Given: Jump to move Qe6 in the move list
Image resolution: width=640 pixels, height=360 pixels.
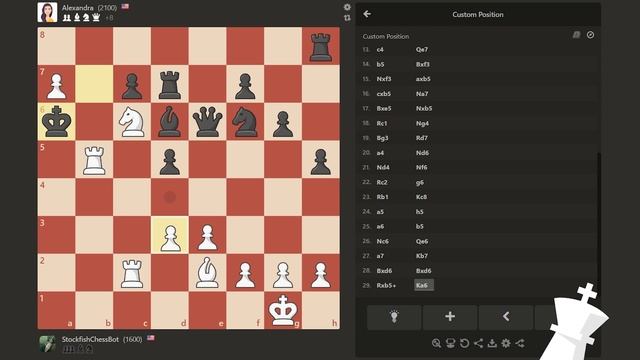Looking at the screenshot, I should point(422,241).
